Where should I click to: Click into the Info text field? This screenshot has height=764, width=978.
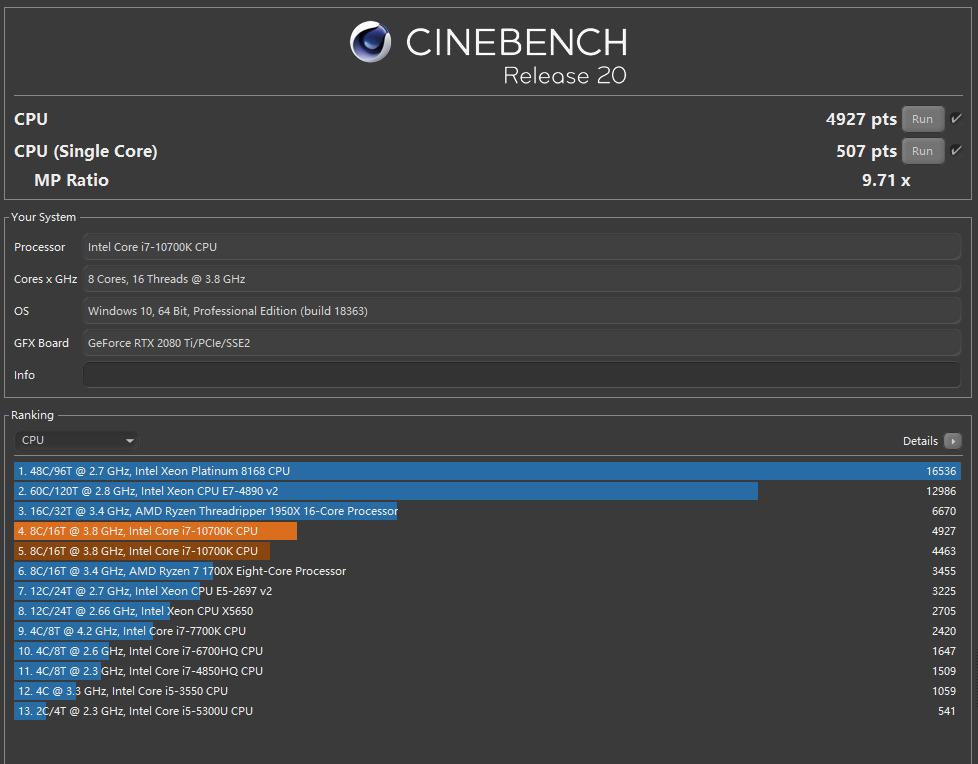pos(520,375)
